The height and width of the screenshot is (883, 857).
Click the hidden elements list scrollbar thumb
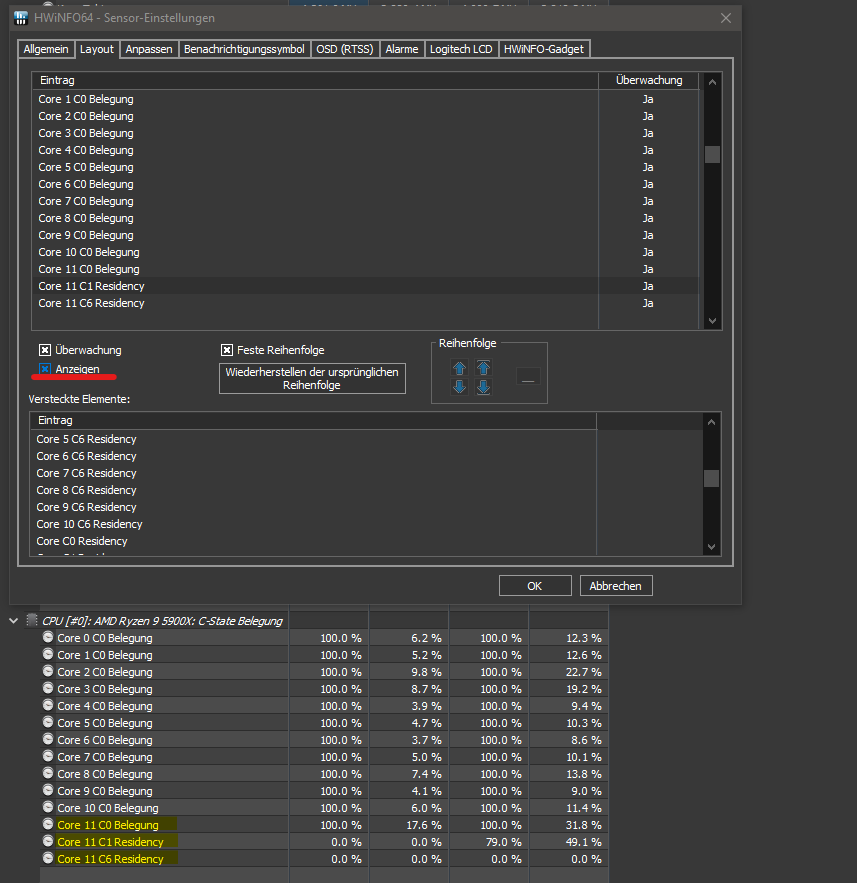pyautogui.click(x=711, y=479)
